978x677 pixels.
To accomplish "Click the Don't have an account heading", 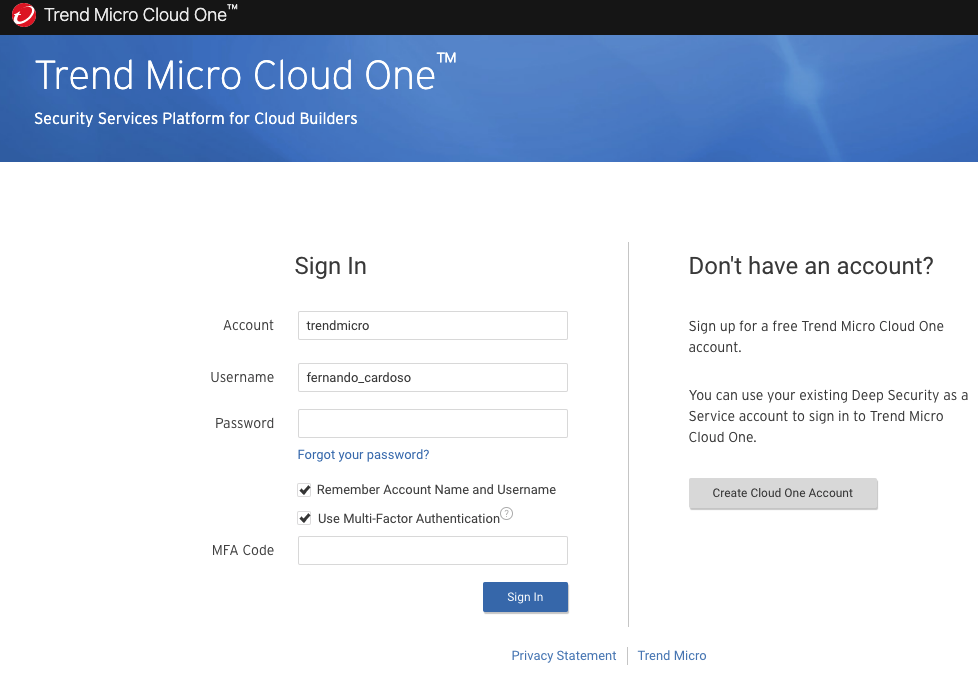I will pos(811,266).
